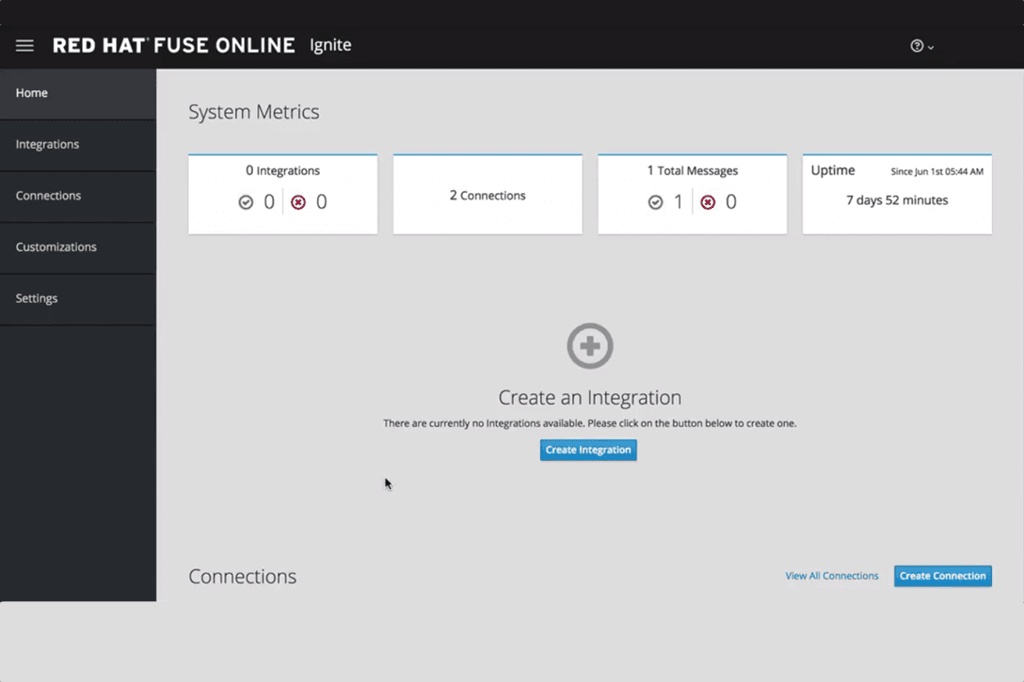Click successful messages checkmark icon
Screen dimensions: 1024x682
coord(655,203)
